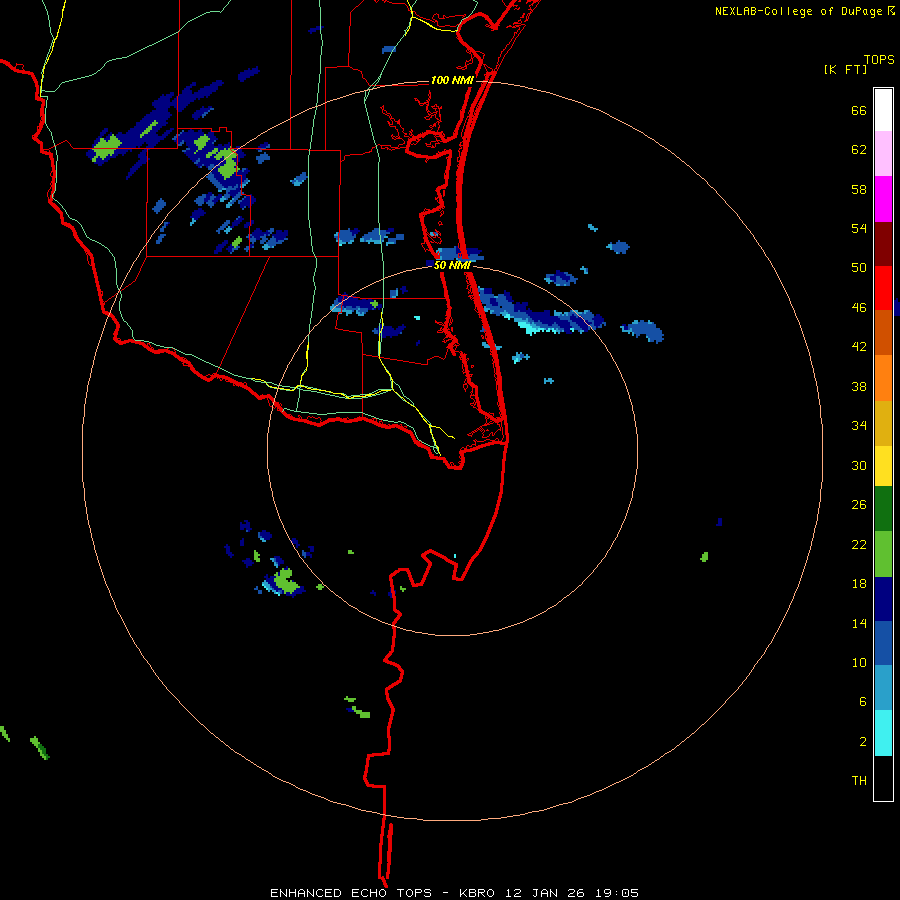Viewport: 900px width, 900px height.
Task: Click the legend value "2"
Action: [x=863, y=742]
